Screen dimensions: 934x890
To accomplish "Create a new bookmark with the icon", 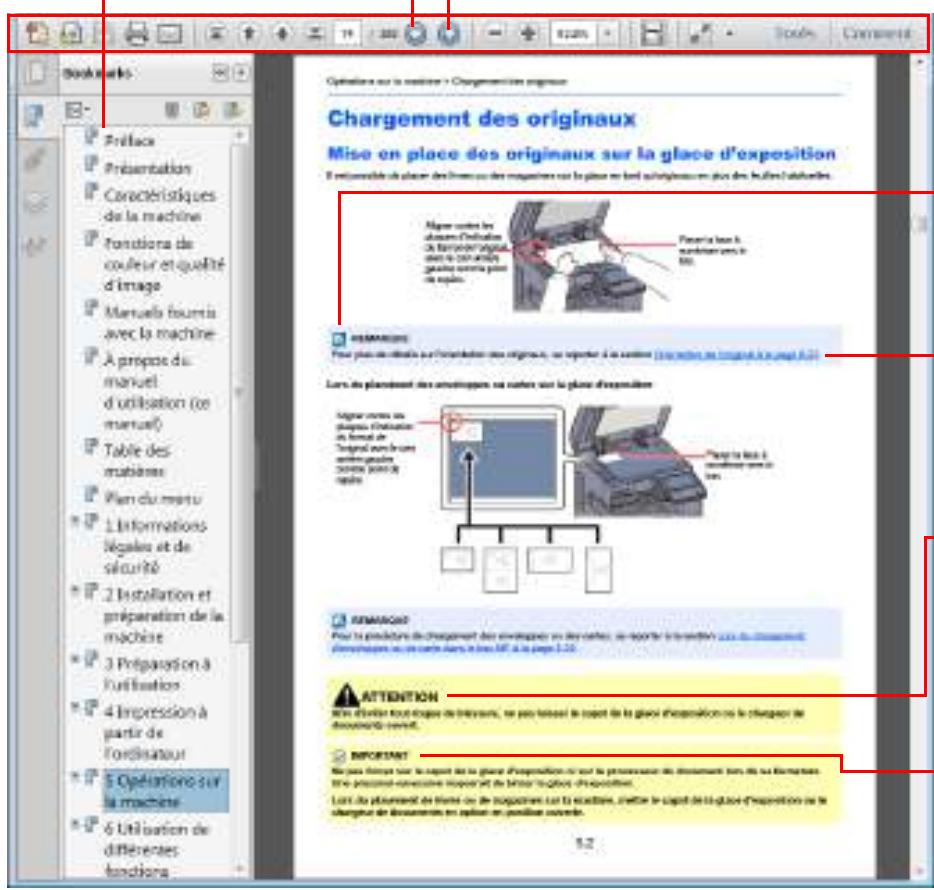I will pyautogui.click(x=201, y=110).
